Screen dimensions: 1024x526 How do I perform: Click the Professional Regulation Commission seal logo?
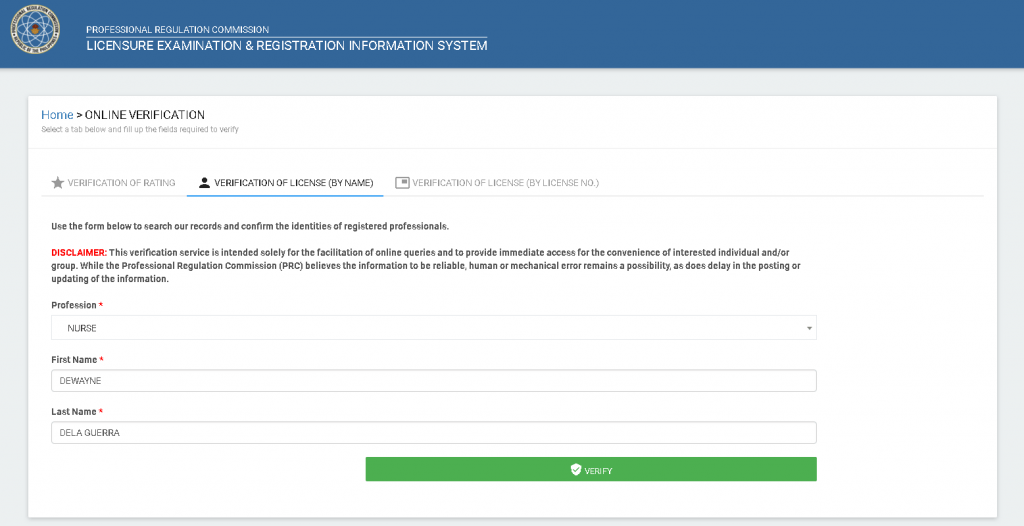pos(35,30)
